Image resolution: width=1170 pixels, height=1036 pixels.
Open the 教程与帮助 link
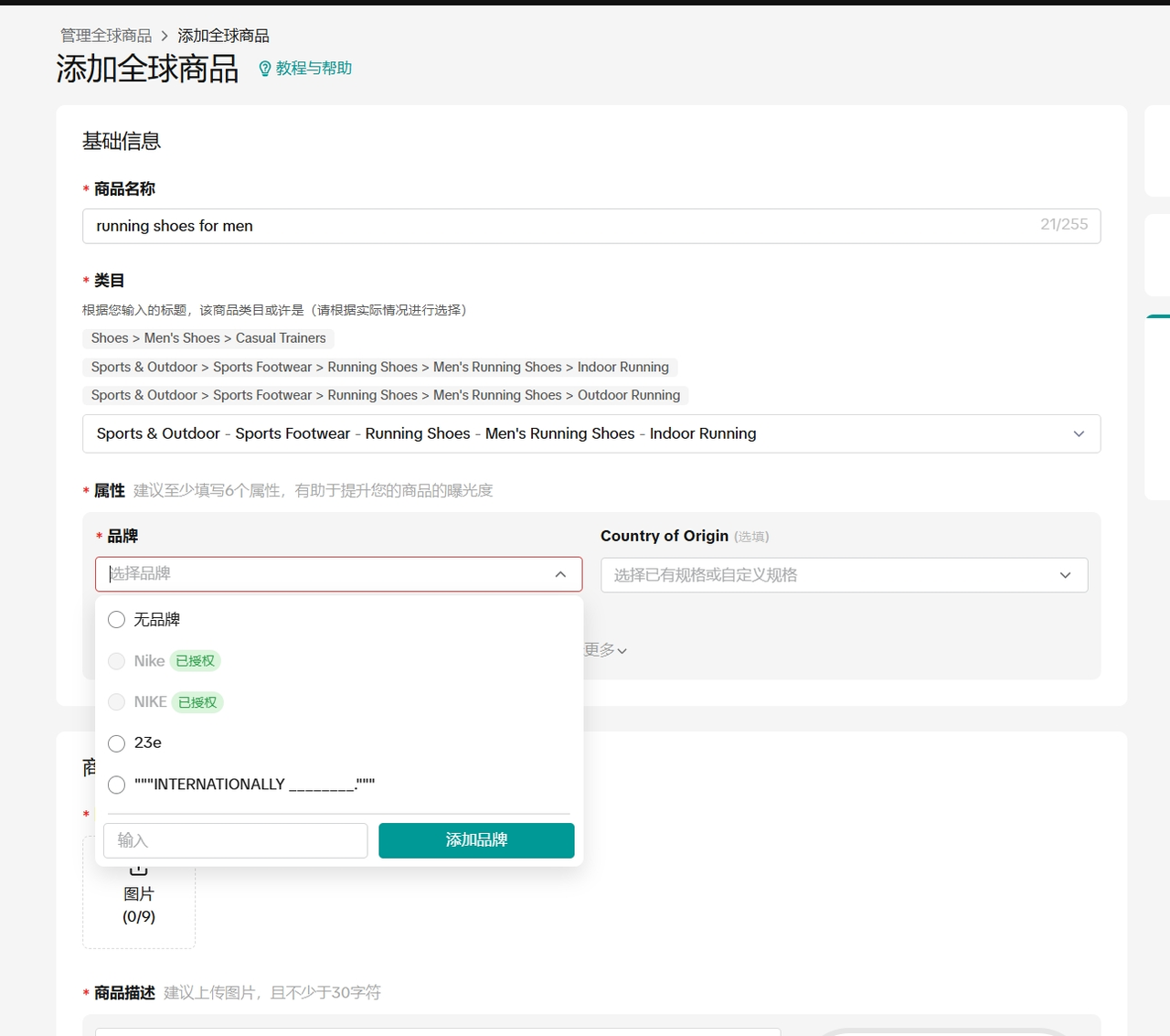click(x=314, y=69)
